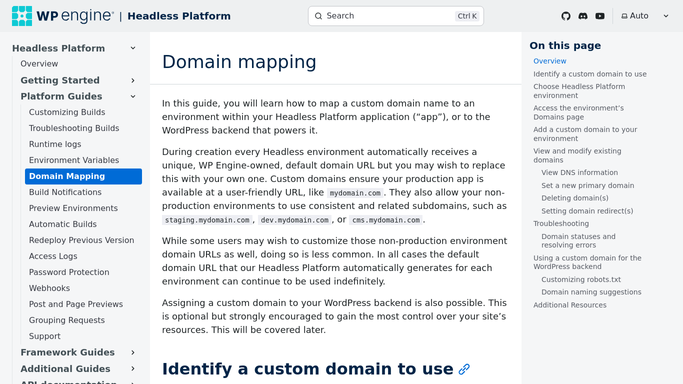Go to Customizing Builds guide
Screen dimensions: 683x384
coord(67,112)
